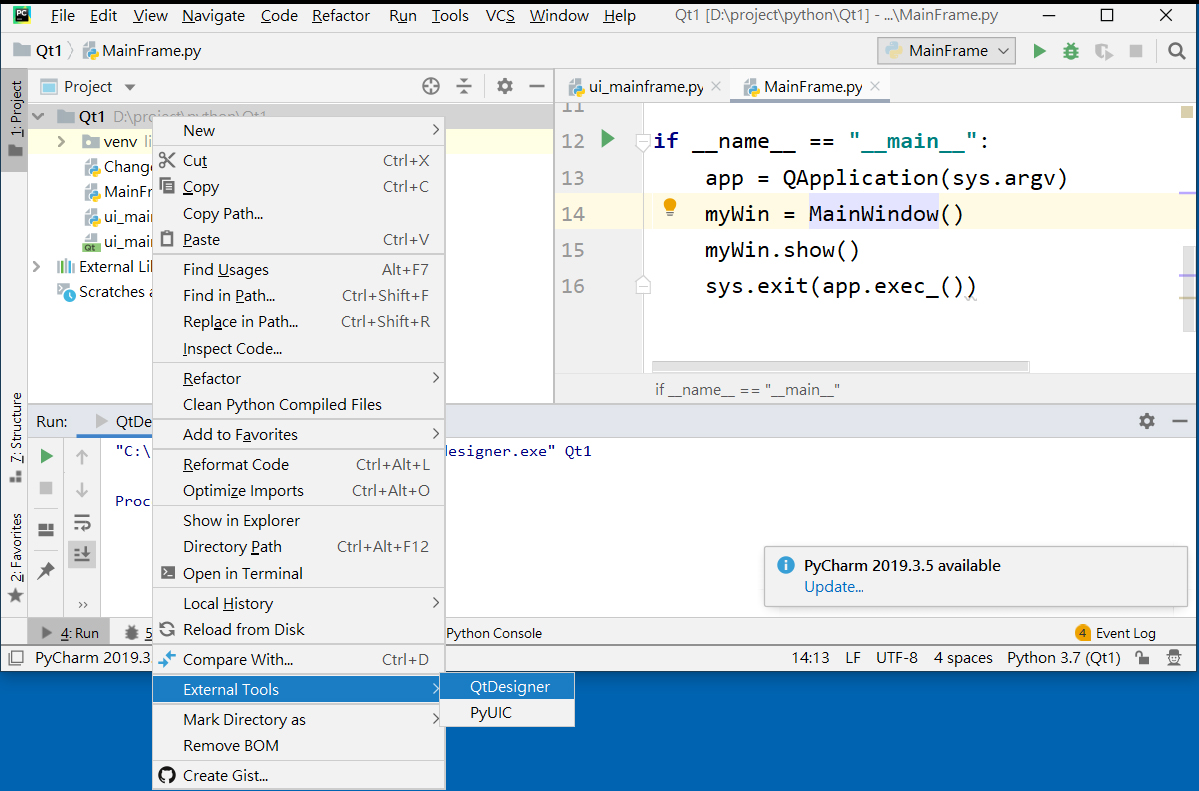Pin the Run tab
1199x791 pixels.
point(46,570)
